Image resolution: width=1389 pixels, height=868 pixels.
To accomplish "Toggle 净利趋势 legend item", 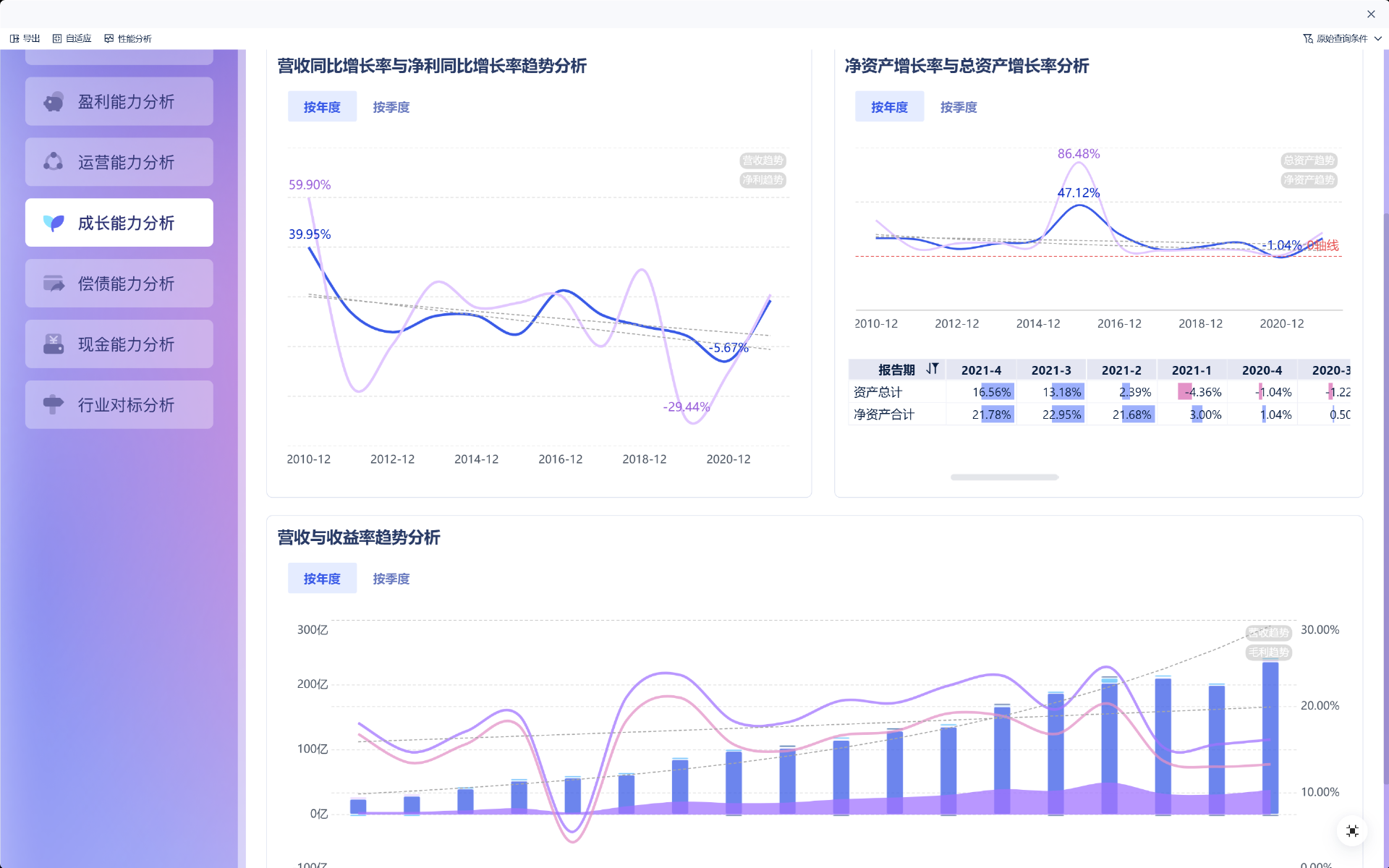I will (763, 180).
